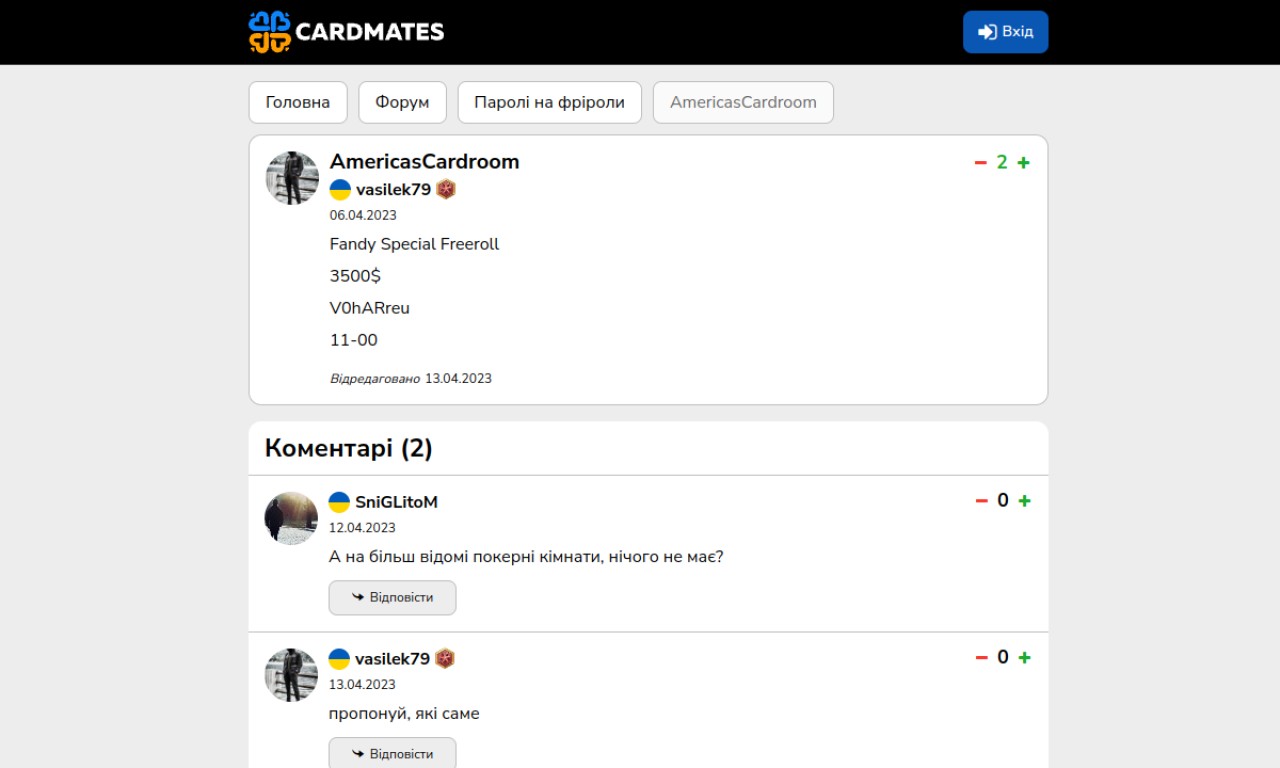1280x768 pixels.
Task: Go to the Форум section
Action: 402,102
